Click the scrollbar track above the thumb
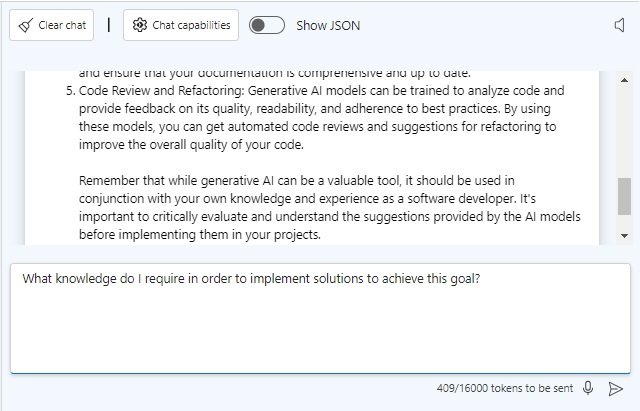 (x=624, y=131)
